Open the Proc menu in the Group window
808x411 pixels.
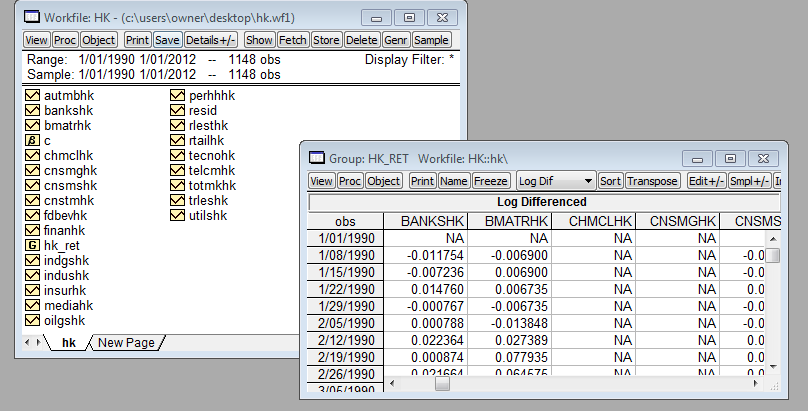click(350, 181)
